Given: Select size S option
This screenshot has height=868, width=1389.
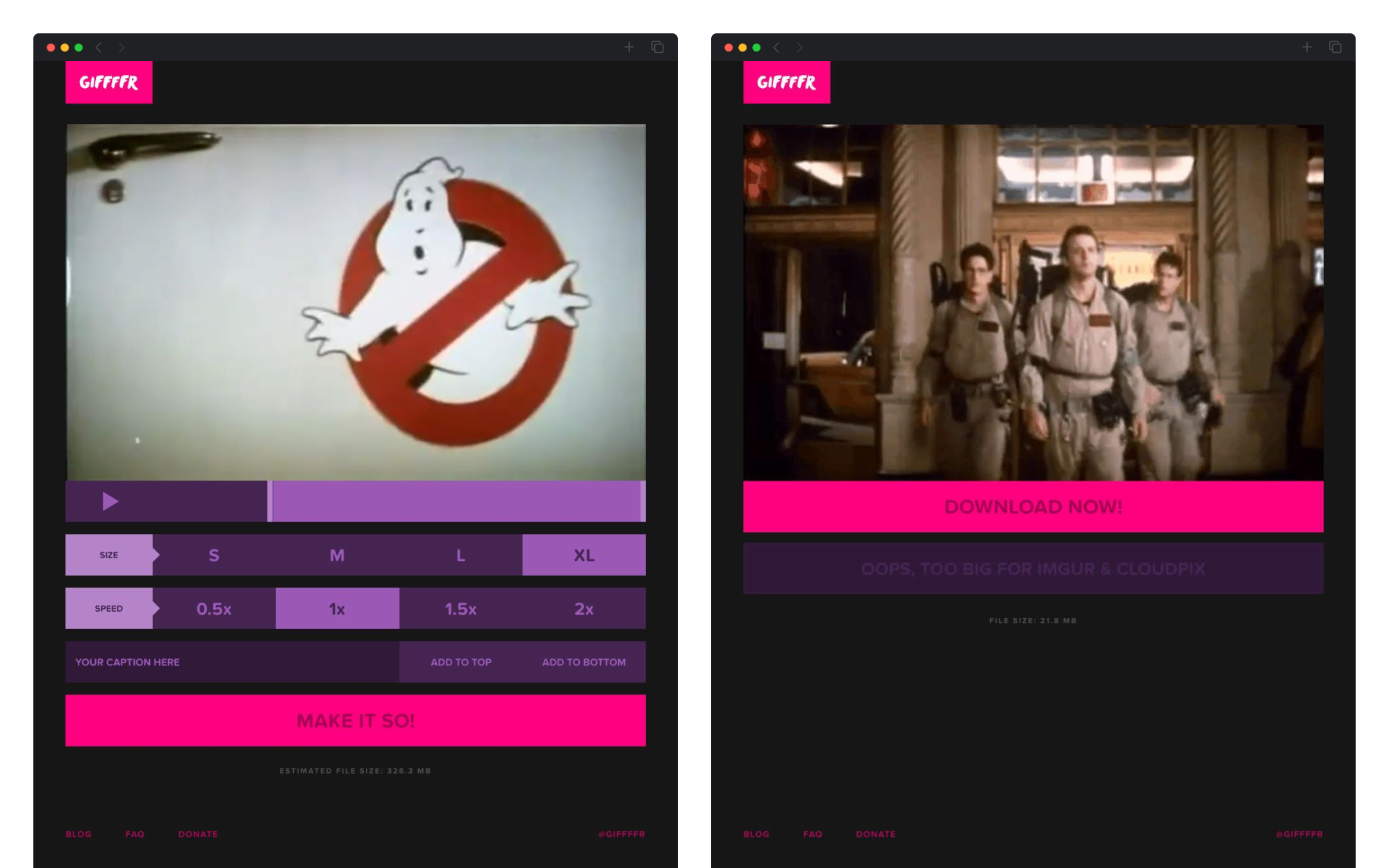Looking at the screenshot, I should 214,556.
